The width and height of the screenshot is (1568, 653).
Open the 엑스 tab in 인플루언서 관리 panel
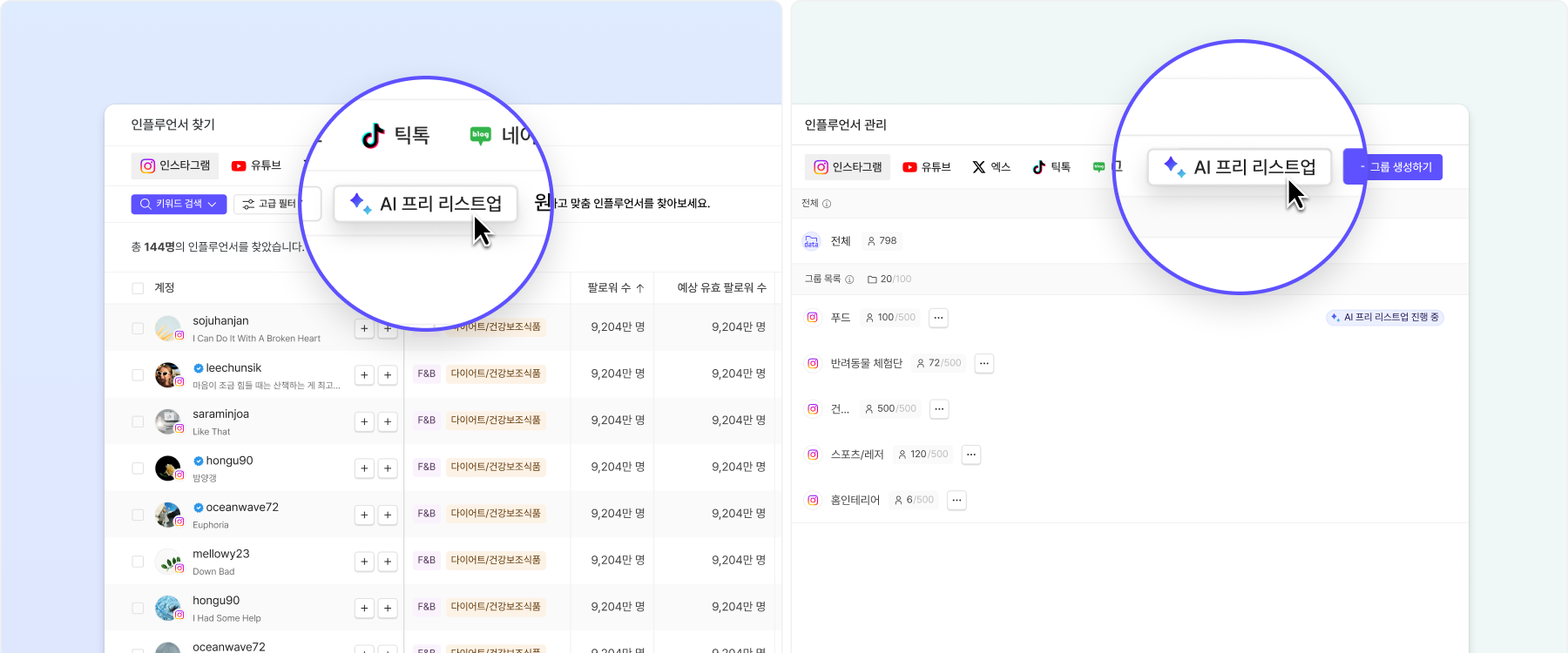coord(991,167)
